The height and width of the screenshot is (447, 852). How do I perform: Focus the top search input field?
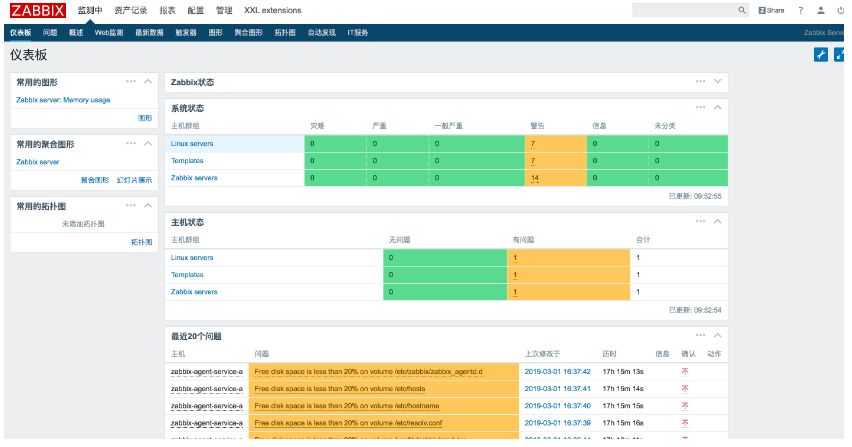click(x=684, y=10)
